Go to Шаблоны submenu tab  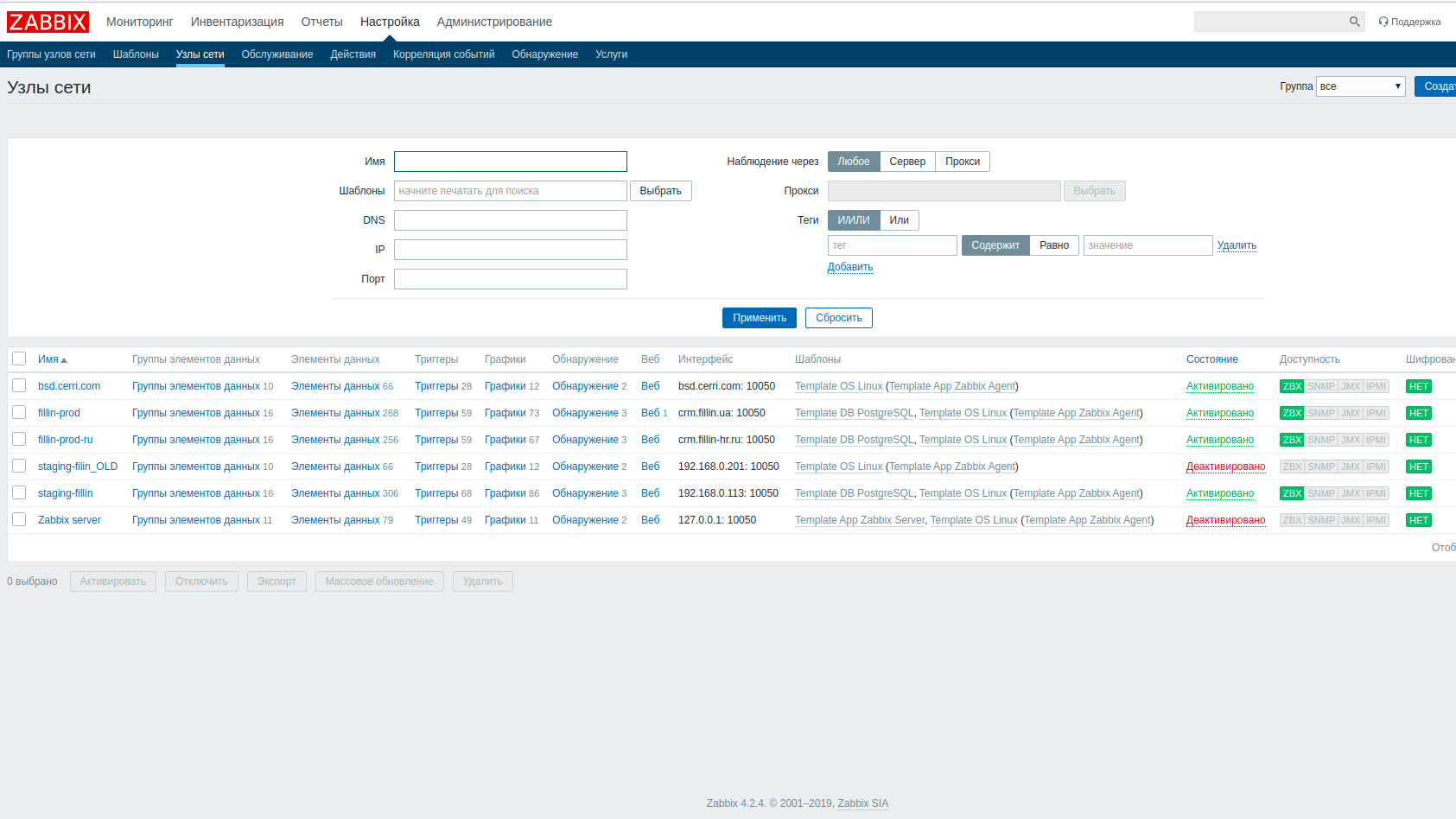(136, 54)
